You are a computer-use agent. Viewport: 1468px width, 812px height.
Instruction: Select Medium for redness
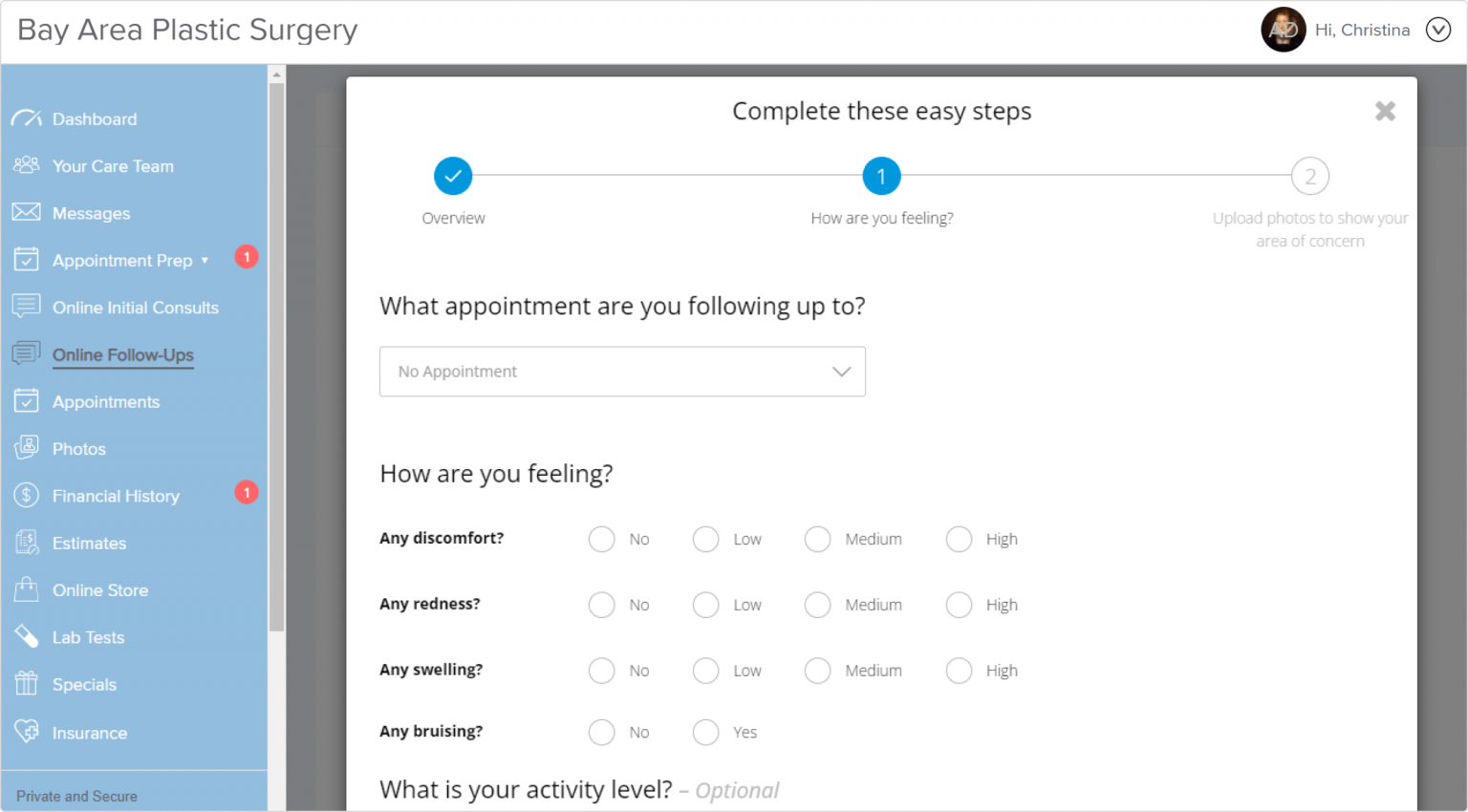tap(818, 606)
